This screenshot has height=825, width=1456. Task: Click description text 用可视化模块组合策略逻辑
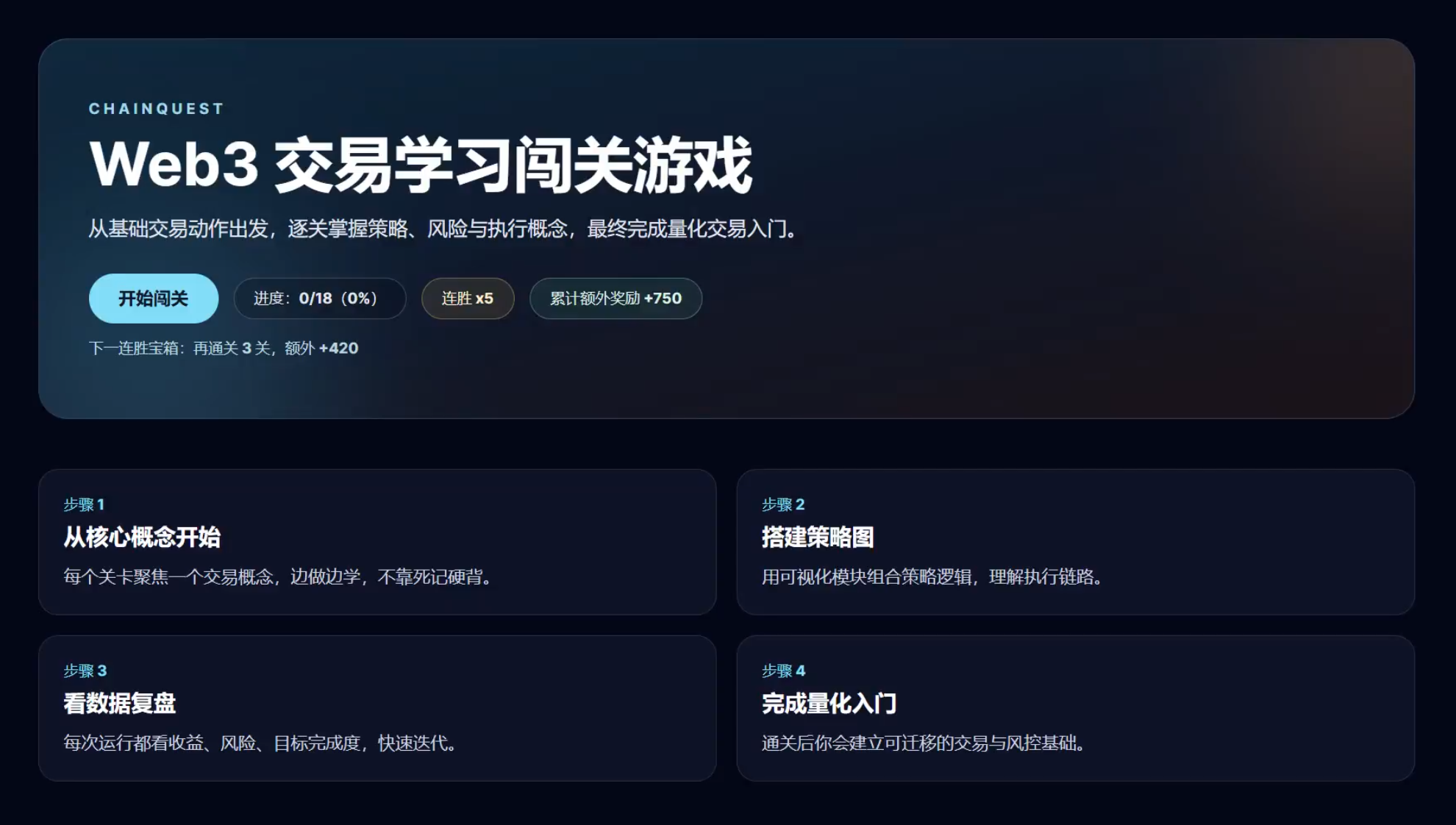click(931, 577)
